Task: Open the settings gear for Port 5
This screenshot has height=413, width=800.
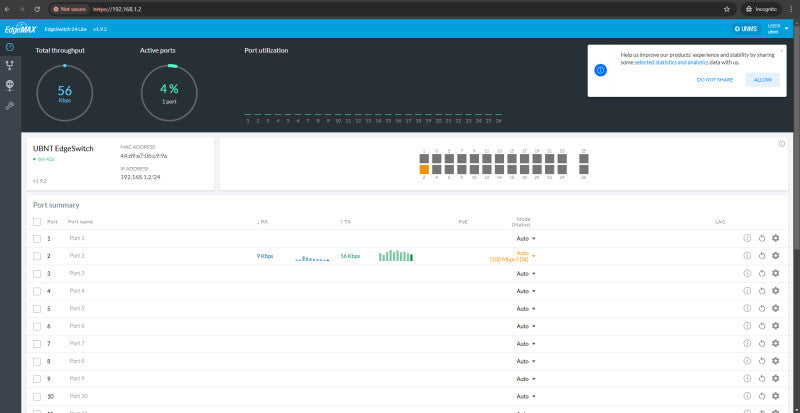Action: click(776, 308)
